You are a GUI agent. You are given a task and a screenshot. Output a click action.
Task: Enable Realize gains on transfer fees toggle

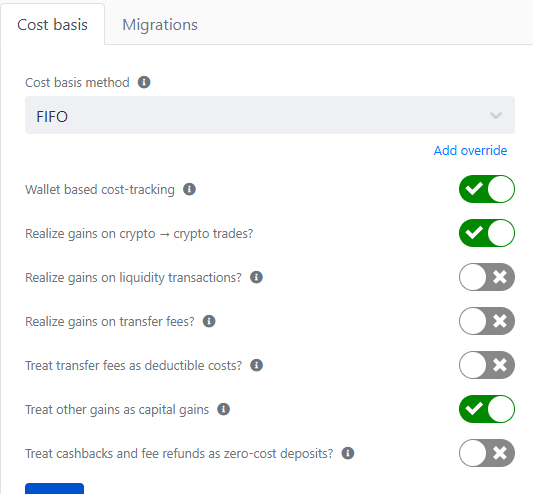tap(487, 321)
